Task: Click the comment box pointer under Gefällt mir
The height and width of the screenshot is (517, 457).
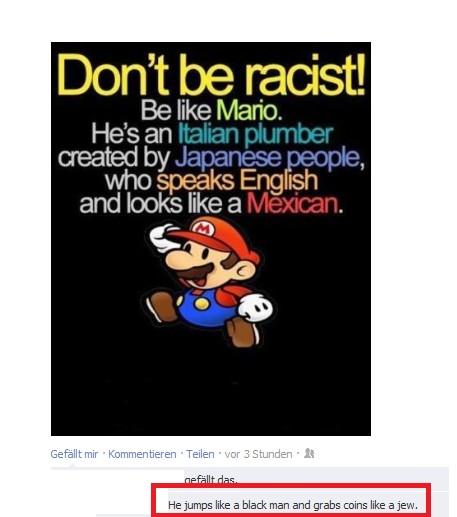Action: (71, 466)
